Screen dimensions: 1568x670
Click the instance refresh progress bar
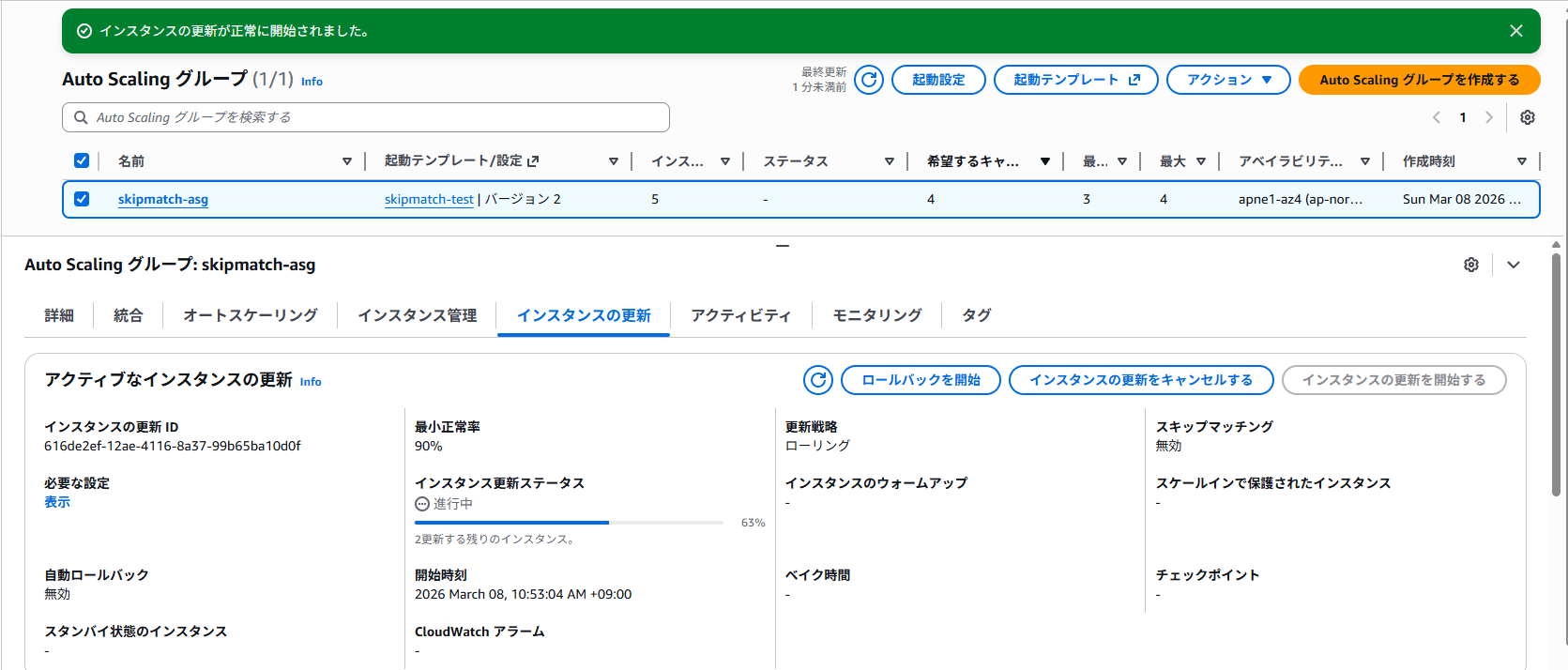point(569,522)
